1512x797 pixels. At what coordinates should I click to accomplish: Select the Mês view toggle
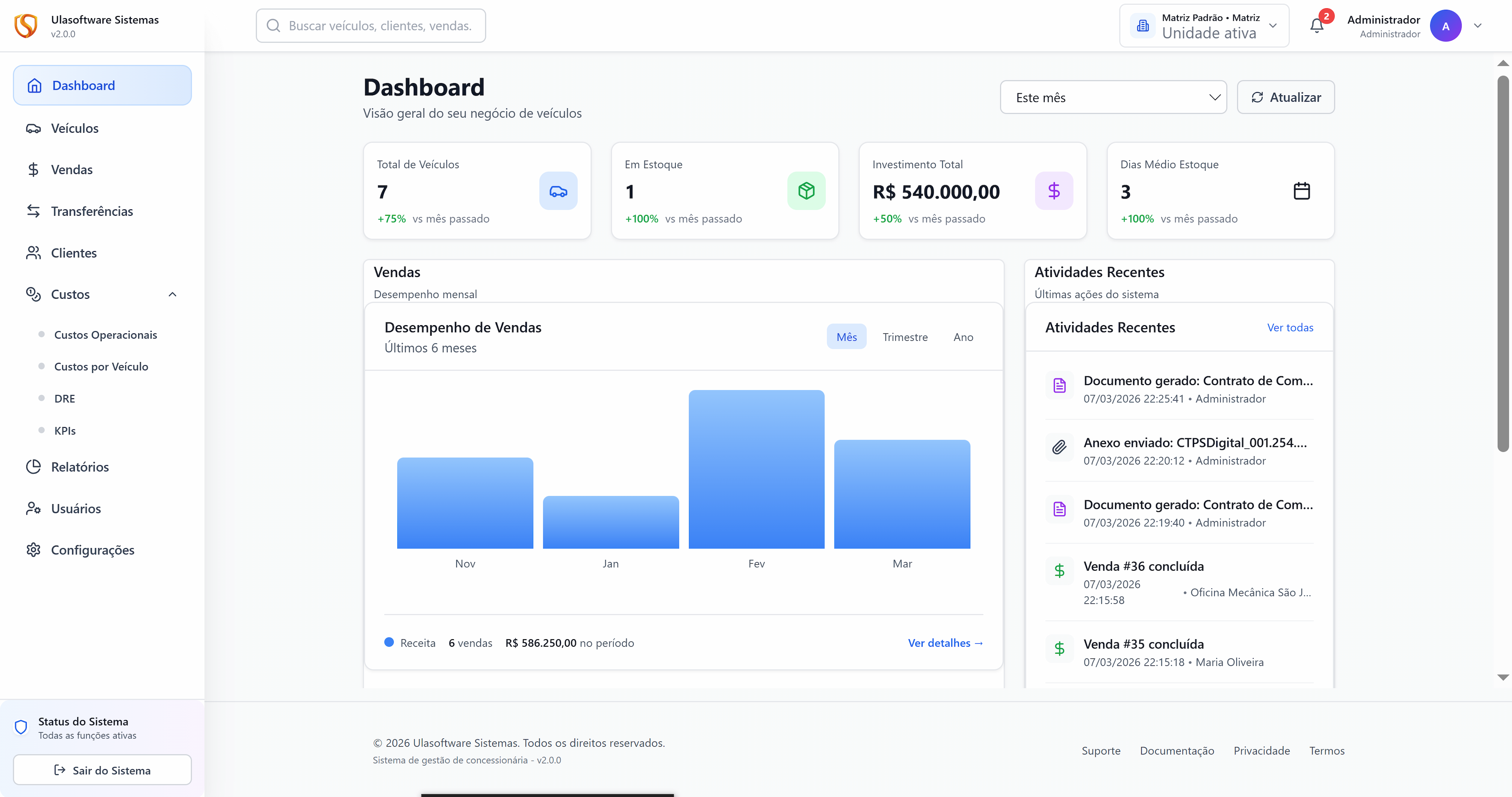[x=847, y=336]
